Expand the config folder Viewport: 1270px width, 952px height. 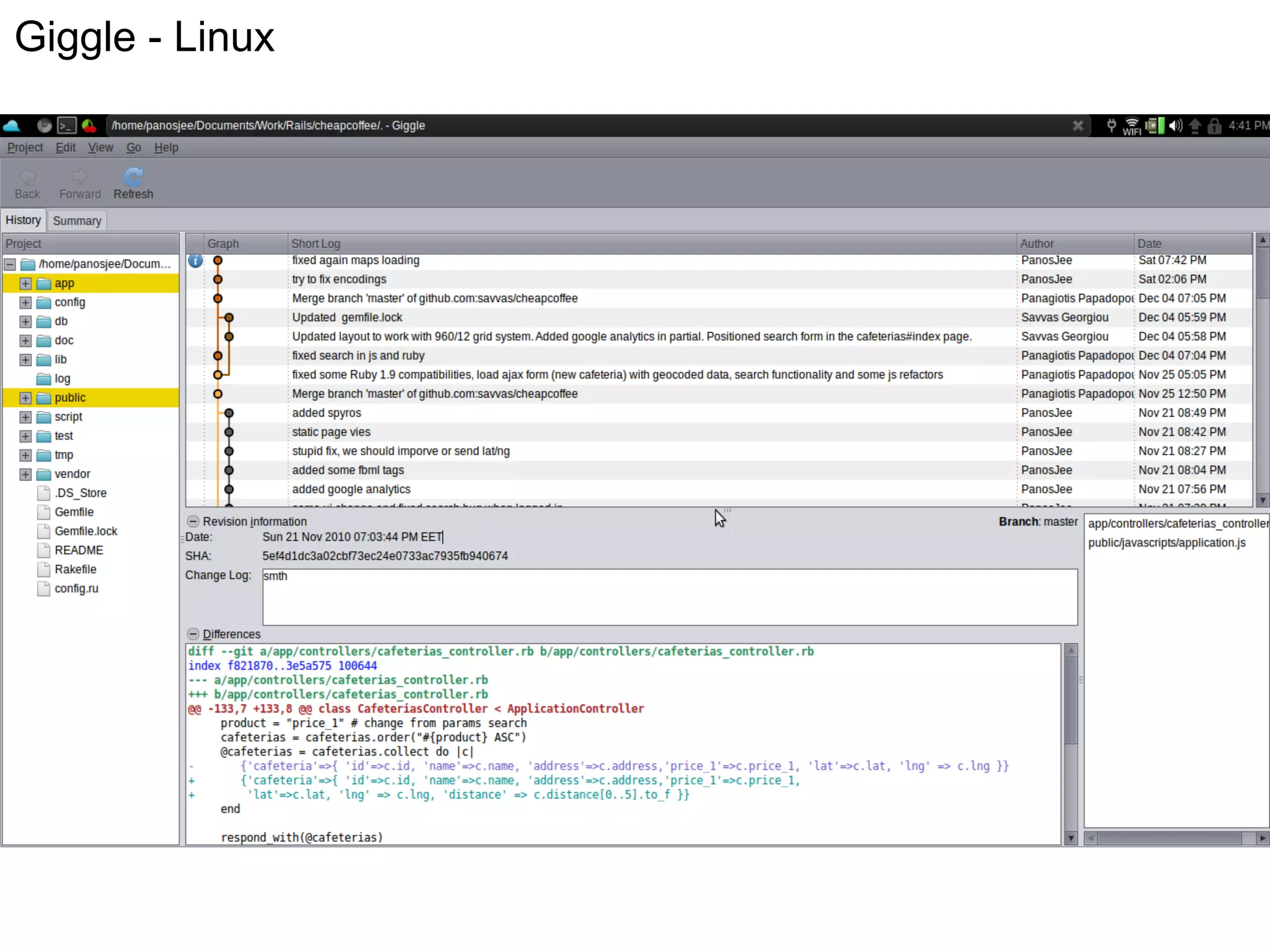(25, 303)
